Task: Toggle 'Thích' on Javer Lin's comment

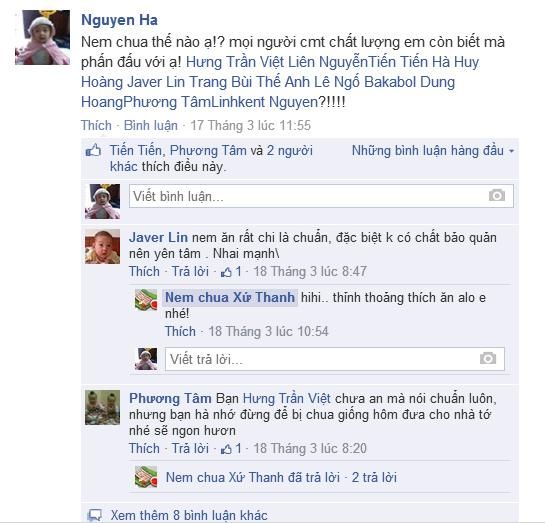Action: 144,271
